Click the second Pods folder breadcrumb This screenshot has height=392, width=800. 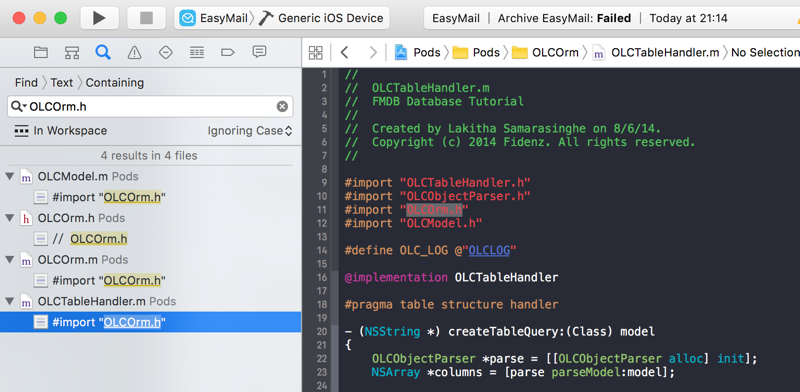[477, 52]
